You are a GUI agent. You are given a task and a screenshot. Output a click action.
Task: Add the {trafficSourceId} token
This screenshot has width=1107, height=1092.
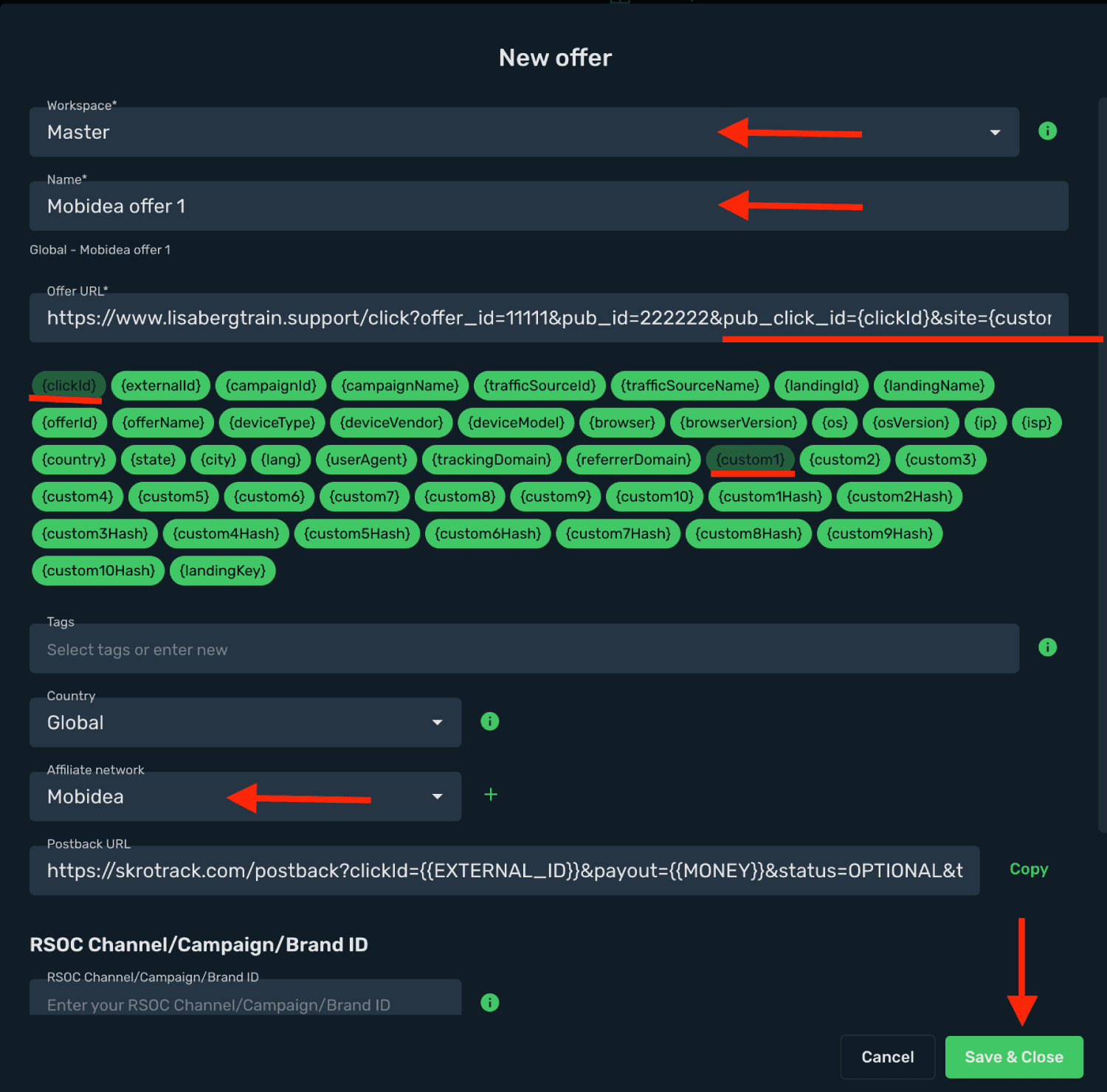(539, 386)
